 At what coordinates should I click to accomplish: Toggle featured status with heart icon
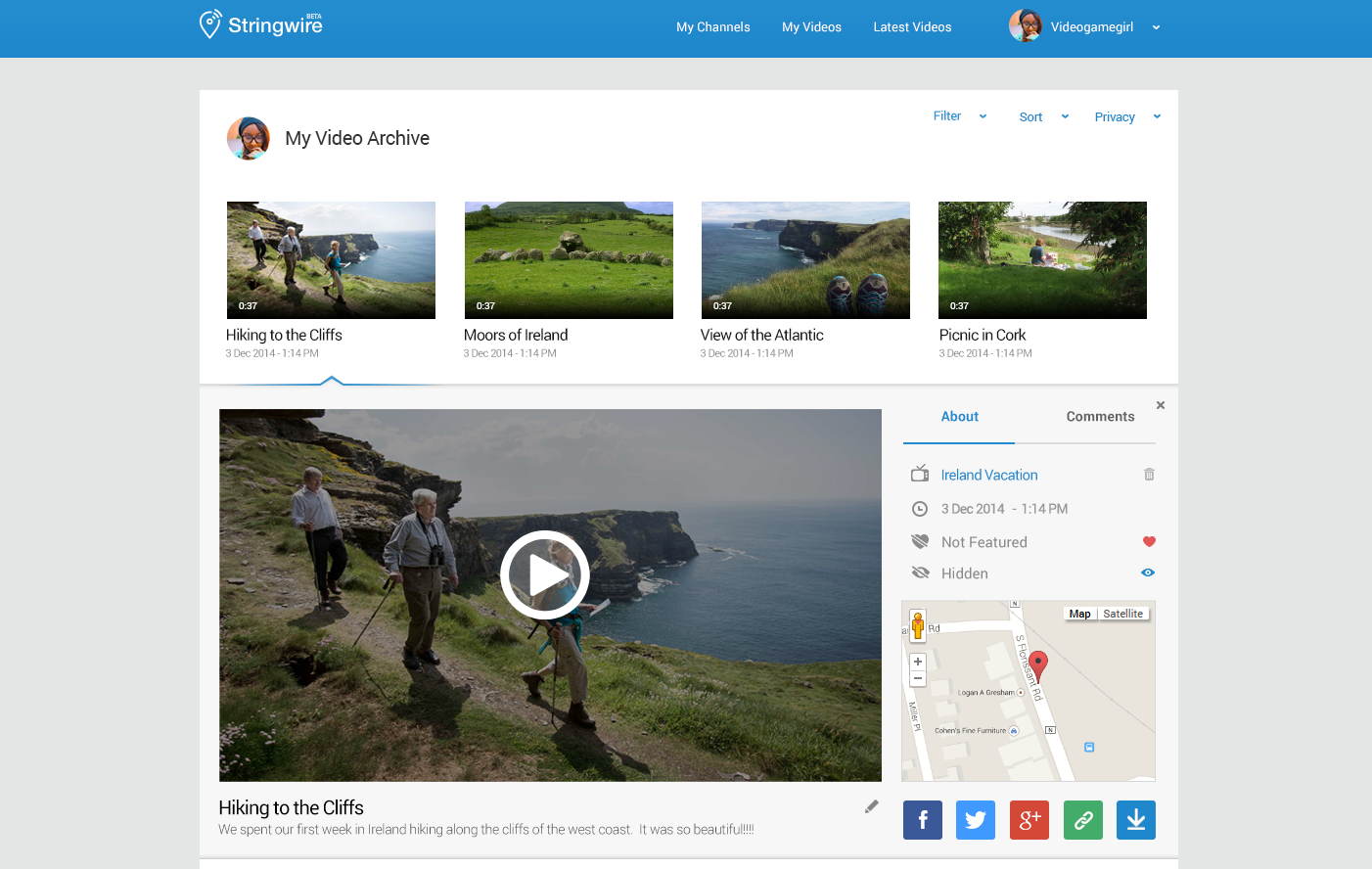[1149, 542]
